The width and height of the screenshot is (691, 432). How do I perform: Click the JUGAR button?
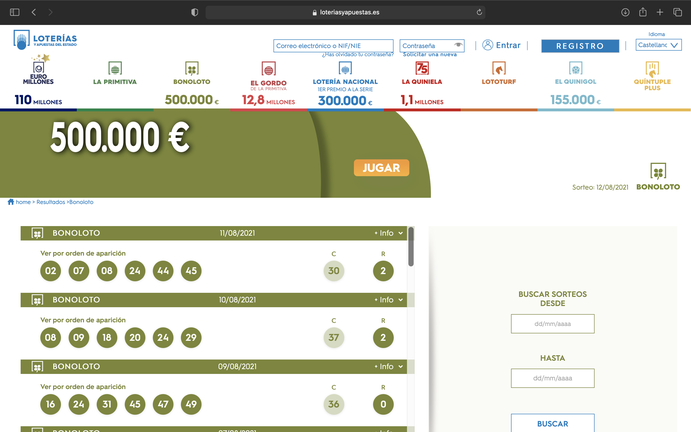coord(381,168)
